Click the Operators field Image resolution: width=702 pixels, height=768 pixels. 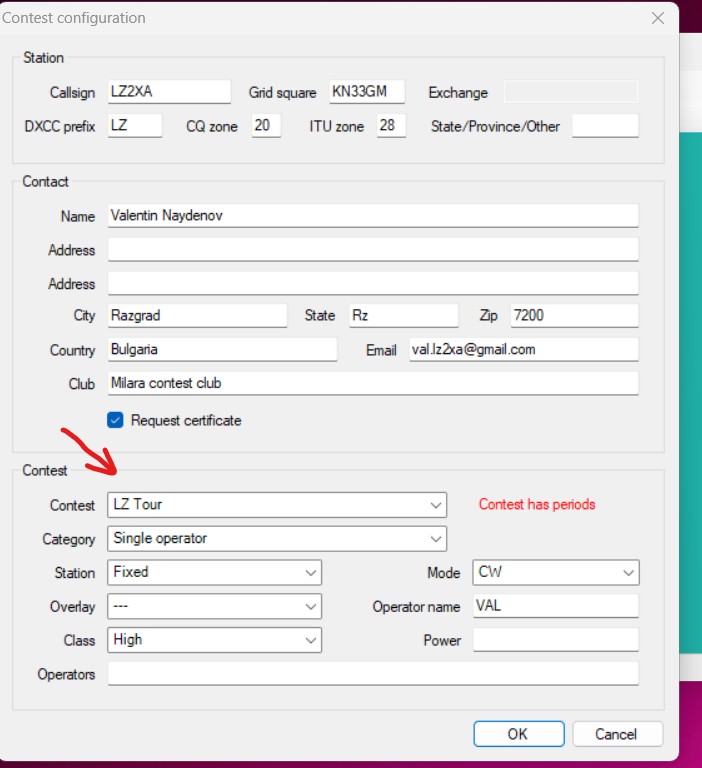point(373,673)
